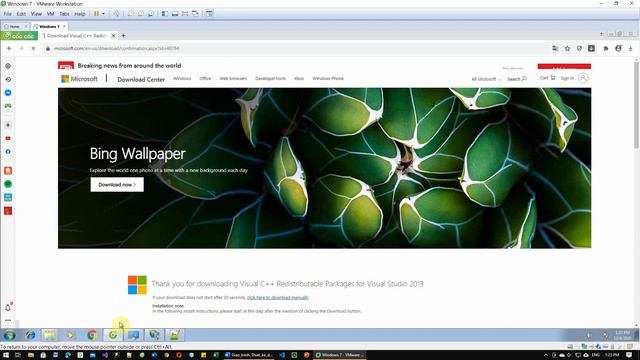Open the sidebar notifications bell
This screenshot has width=640, height=360.
(x=8, y=308)
